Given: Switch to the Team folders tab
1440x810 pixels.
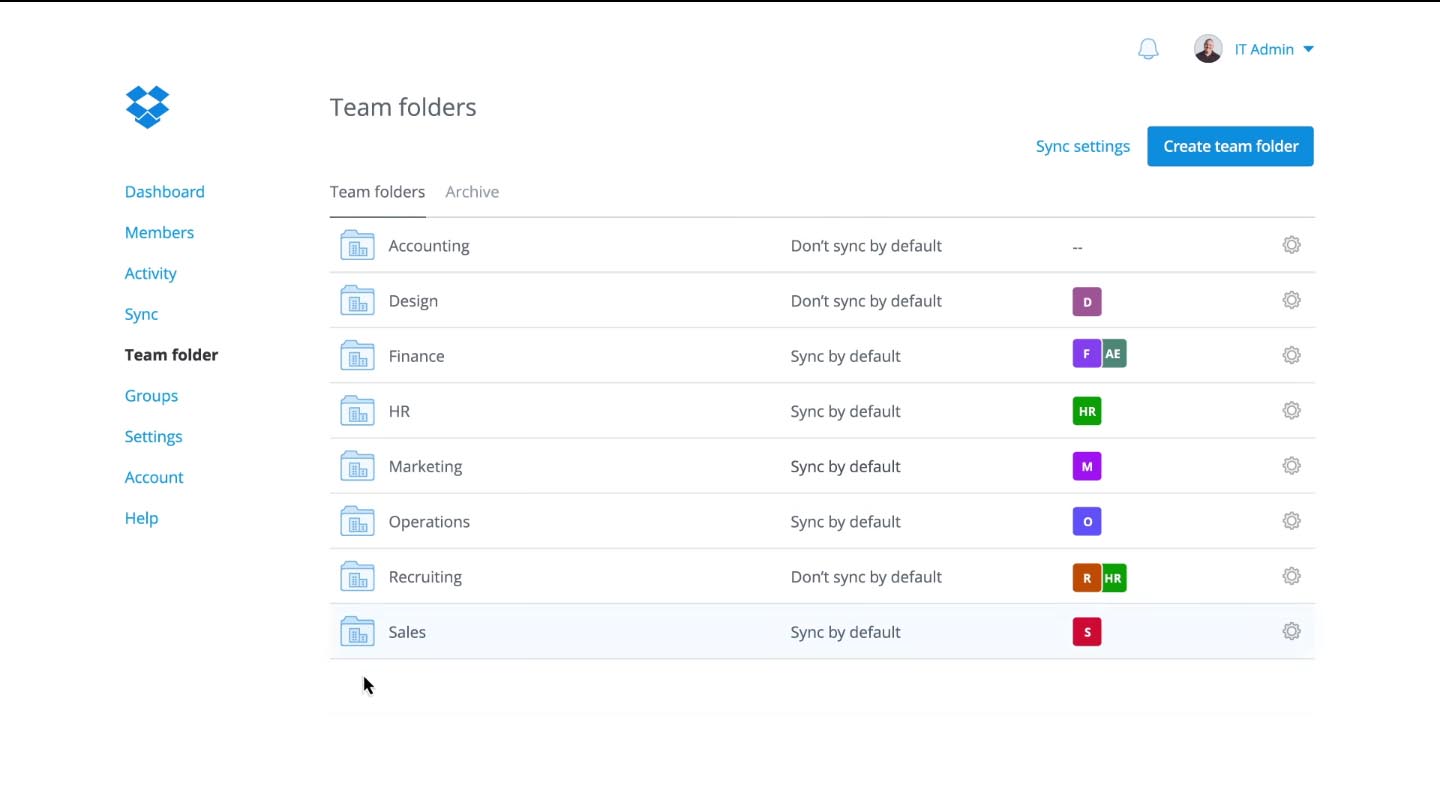Looking at the screenshot, I should 377,192.
